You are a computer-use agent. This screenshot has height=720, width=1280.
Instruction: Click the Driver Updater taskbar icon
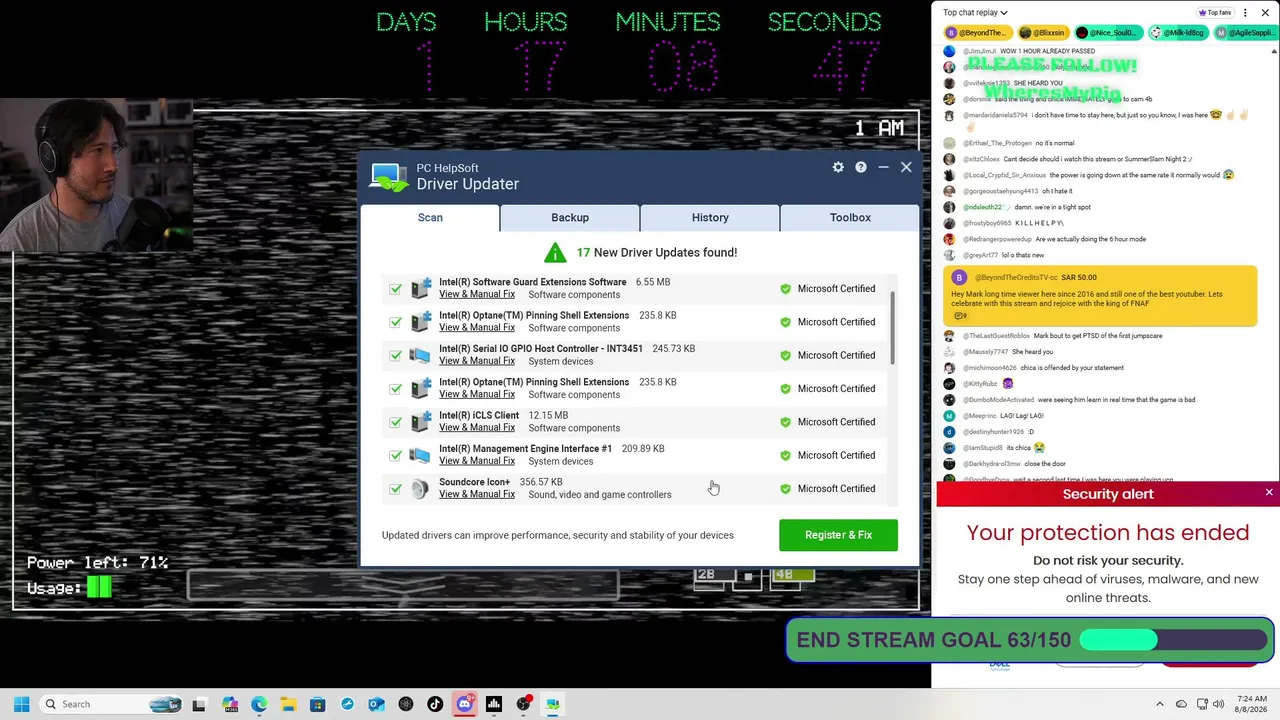pos(552,704)
